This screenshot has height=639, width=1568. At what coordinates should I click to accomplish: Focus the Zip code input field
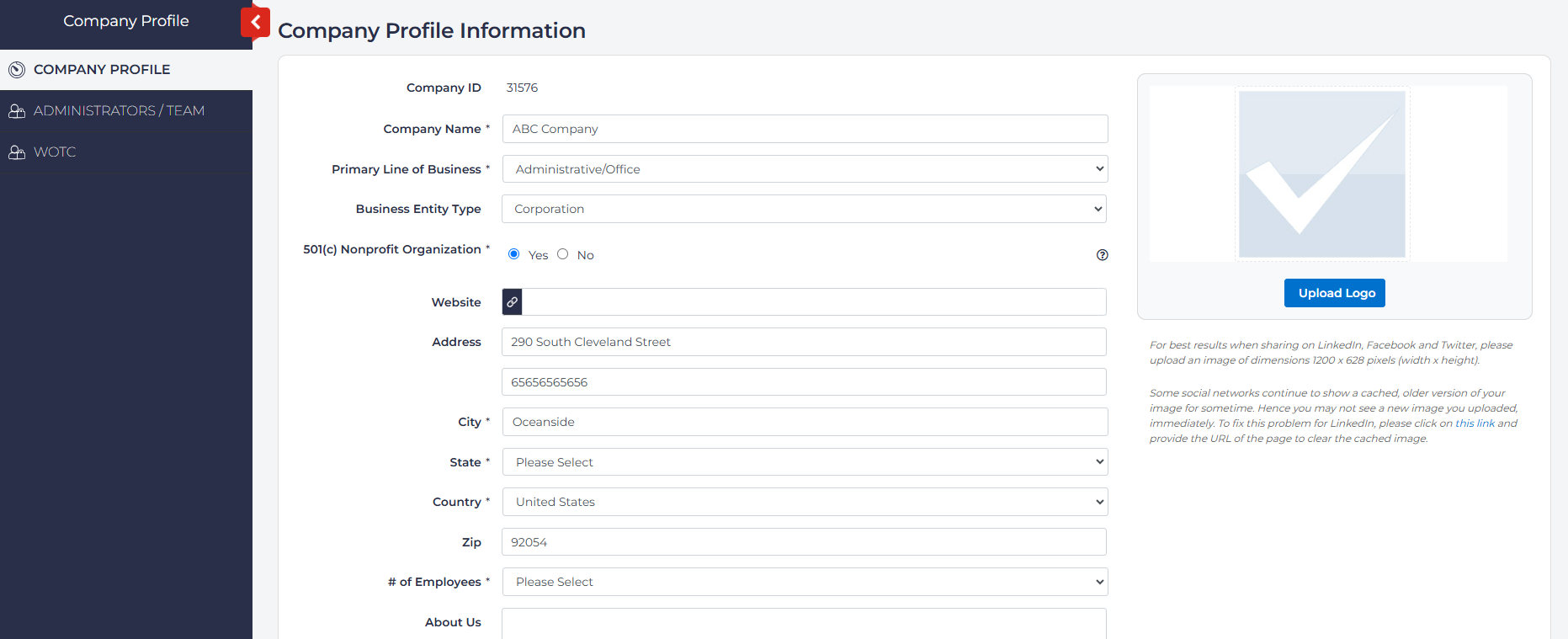pyautogui.click(x=804, y=542)
